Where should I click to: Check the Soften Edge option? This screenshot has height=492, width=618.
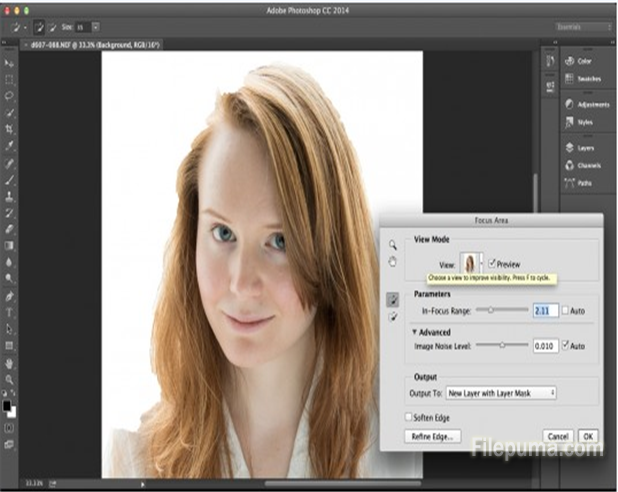coord(408,416)
